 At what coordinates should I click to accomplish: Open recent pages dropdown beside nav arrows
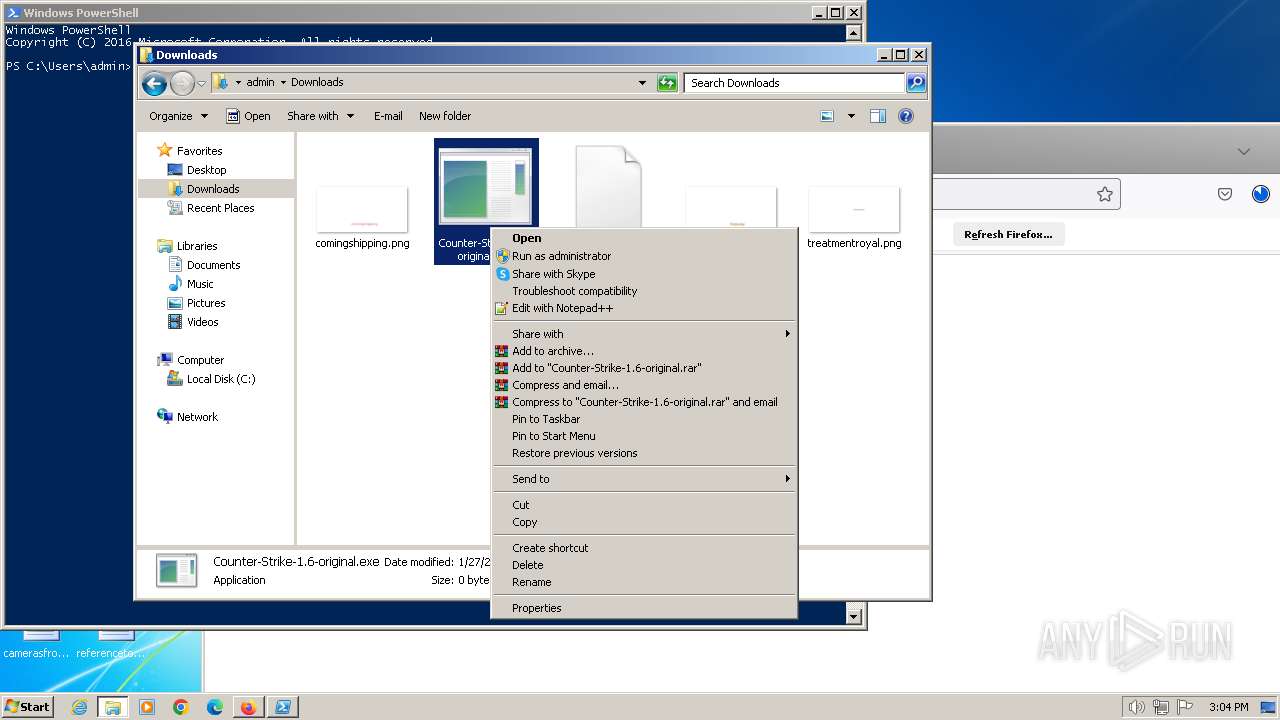201,83
